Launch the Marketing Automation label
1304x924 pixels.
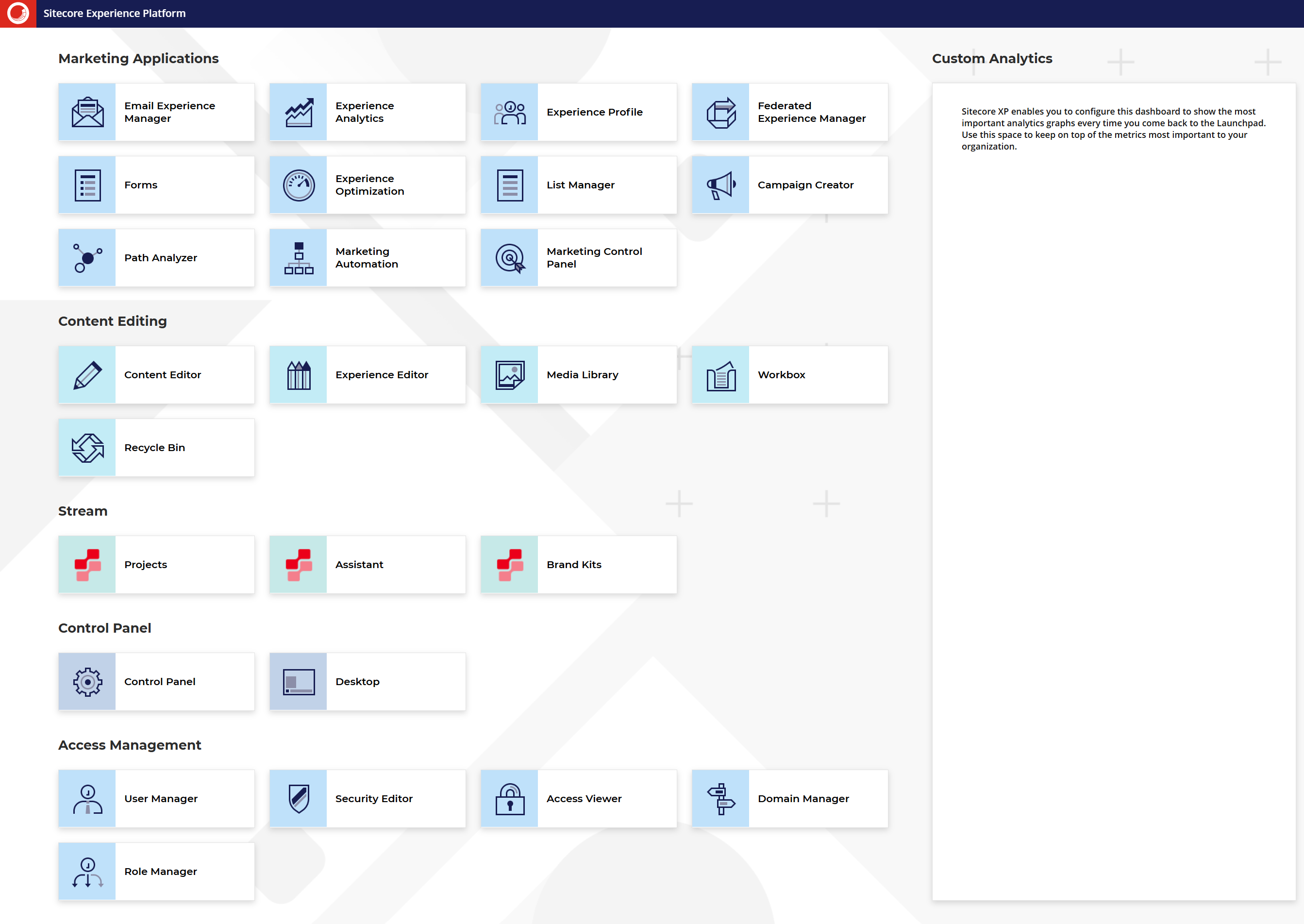(367, 258)
